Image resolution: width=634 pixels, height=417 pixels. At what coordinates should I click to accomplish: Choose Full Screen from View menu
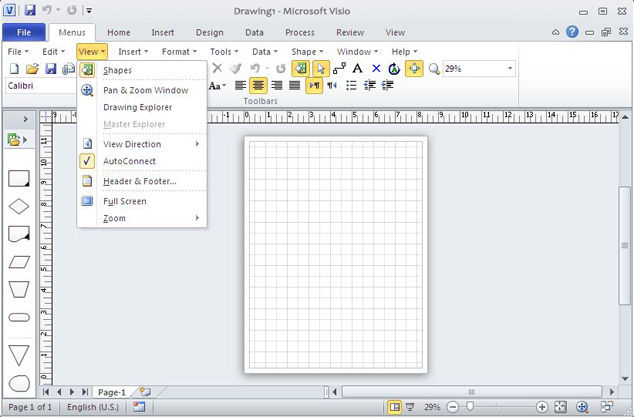pos(142,201)
